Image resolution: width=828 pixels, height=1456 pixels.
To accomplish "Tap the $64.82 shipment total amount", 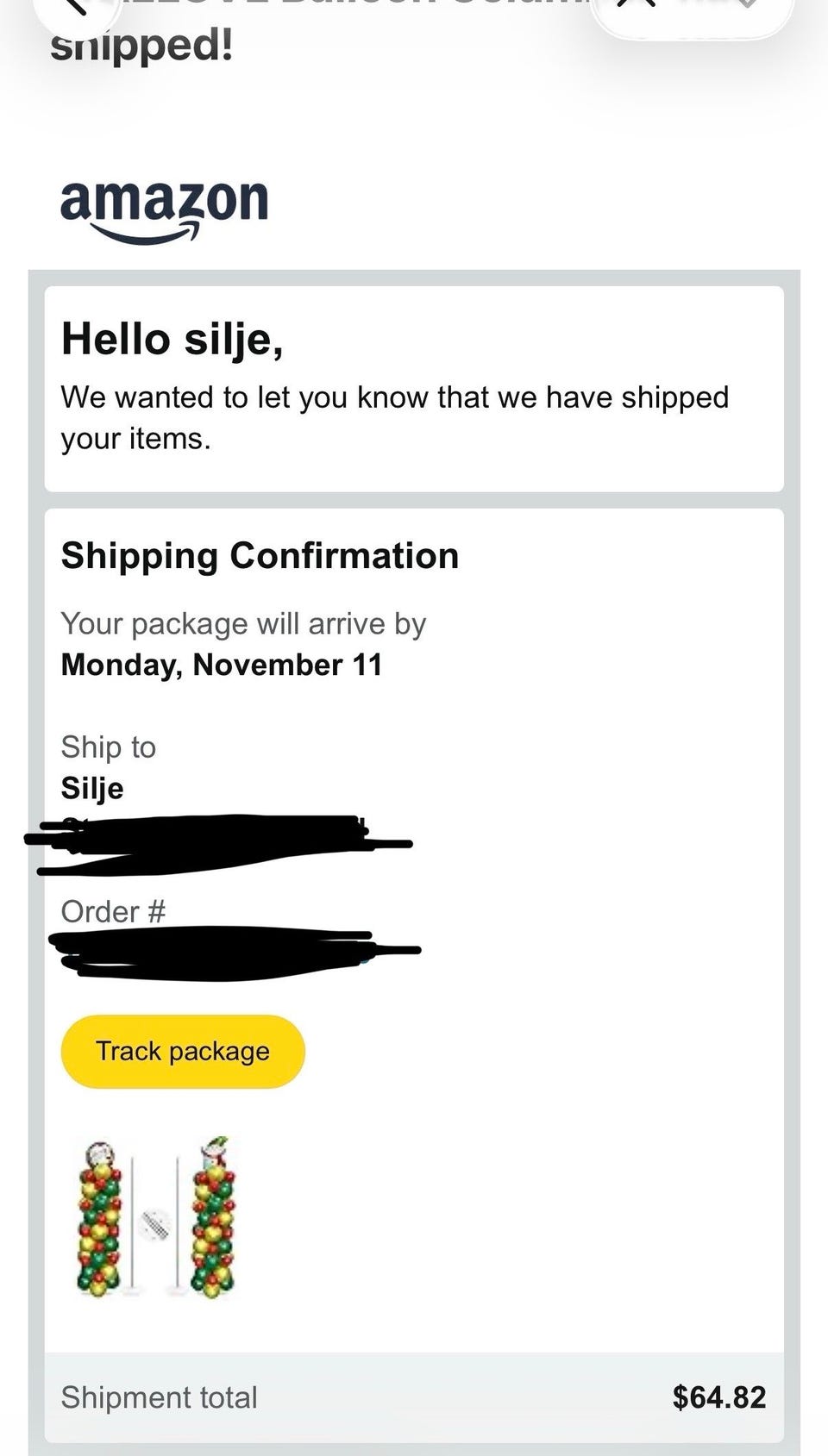I will (718, 1397).
